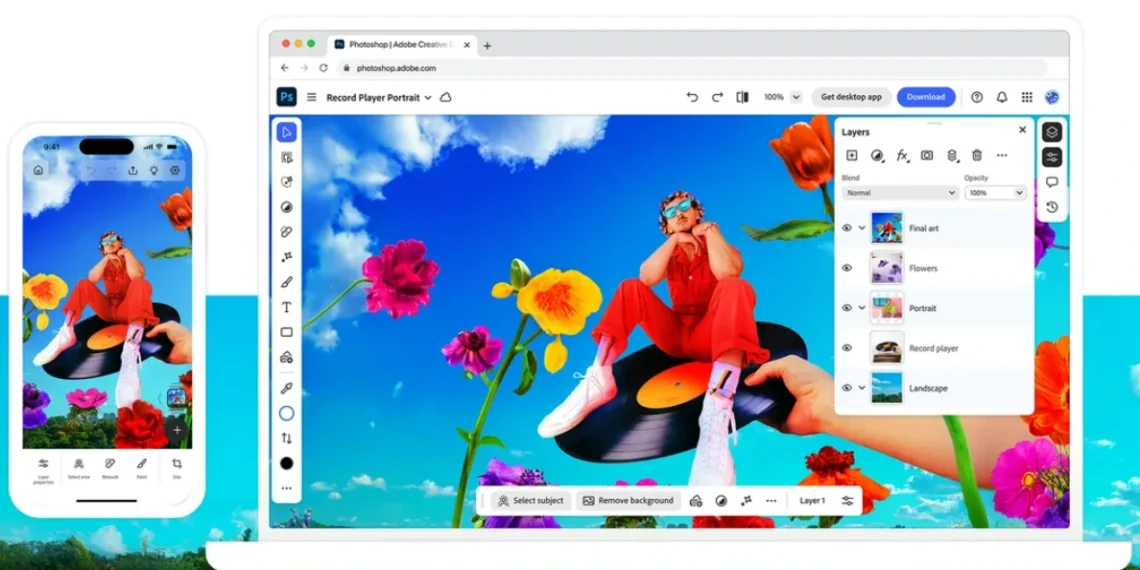Open the apps grid icon
This screenshot has height=570, width=1140.
[x=1027, y=97]
